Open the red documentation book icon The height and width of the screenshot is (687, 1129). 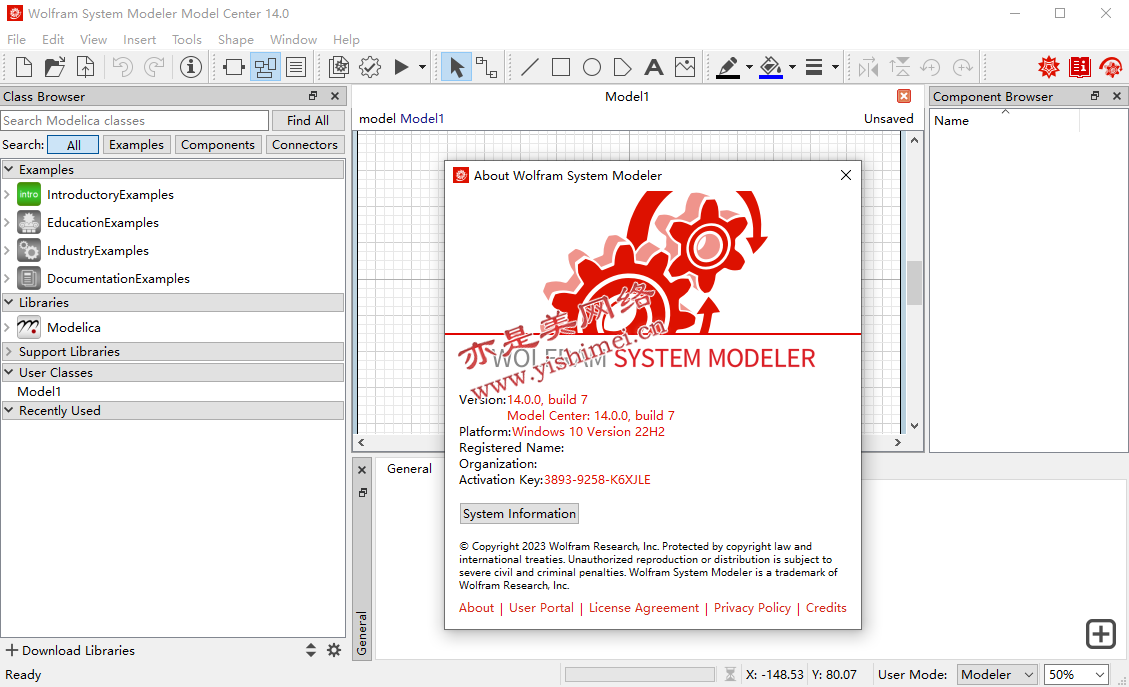[x=1080, y=67]
